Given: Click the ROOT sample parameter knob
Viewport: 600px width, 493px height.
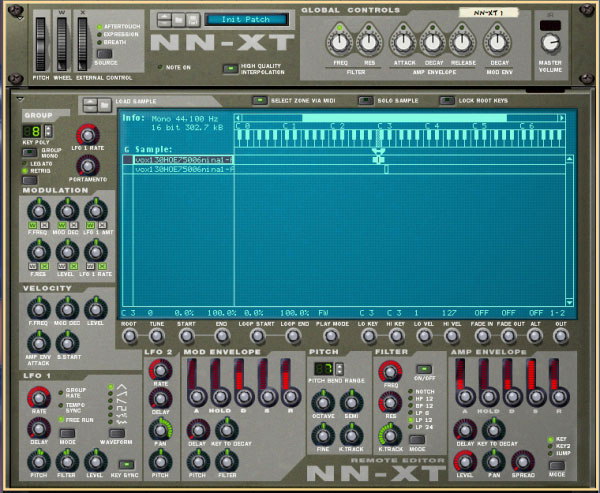Looking at the screenshot, I should (x=129, y=336).
